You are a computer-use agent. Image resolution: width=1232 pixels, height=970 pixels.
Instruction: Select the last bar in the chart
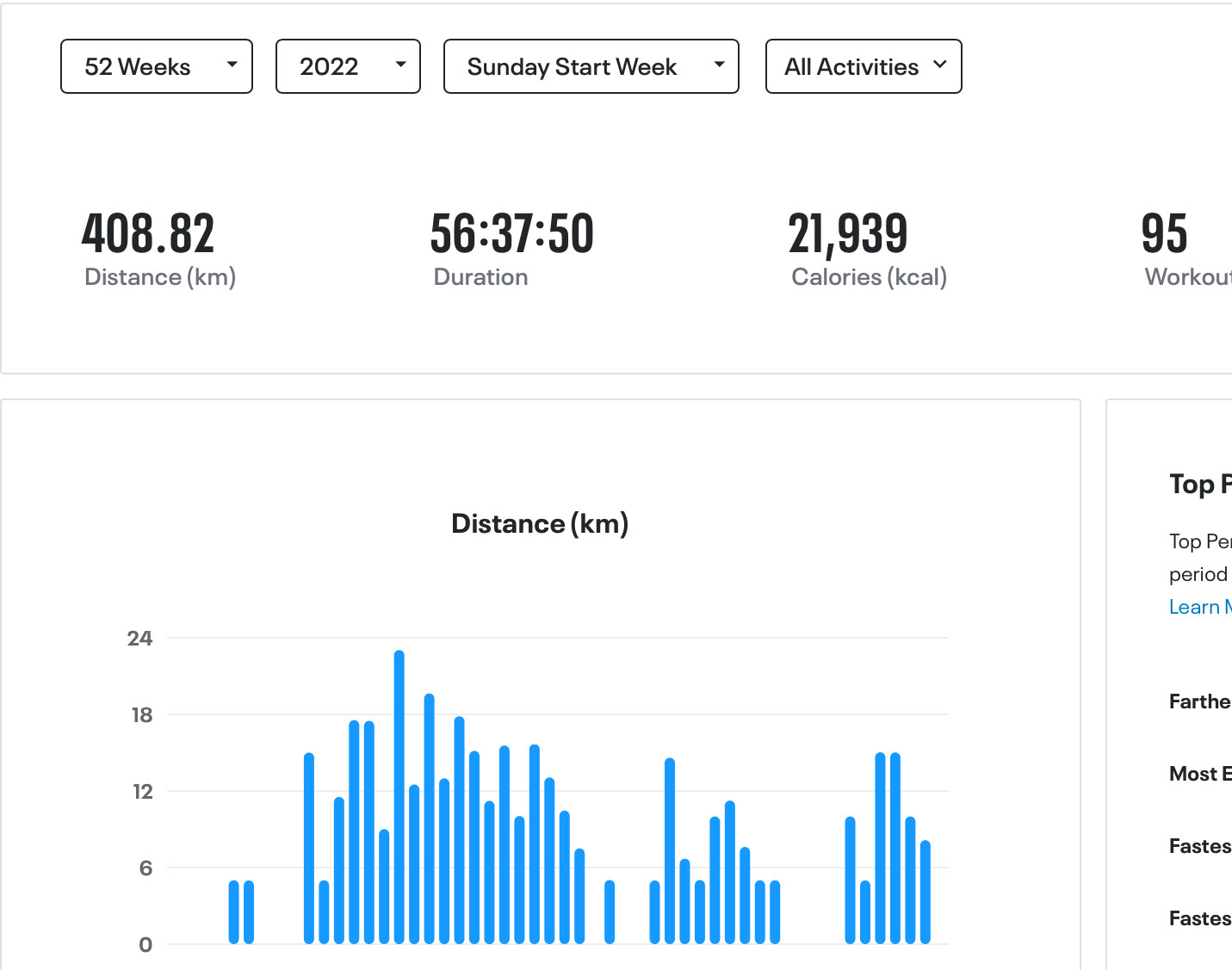pos(926,893)
